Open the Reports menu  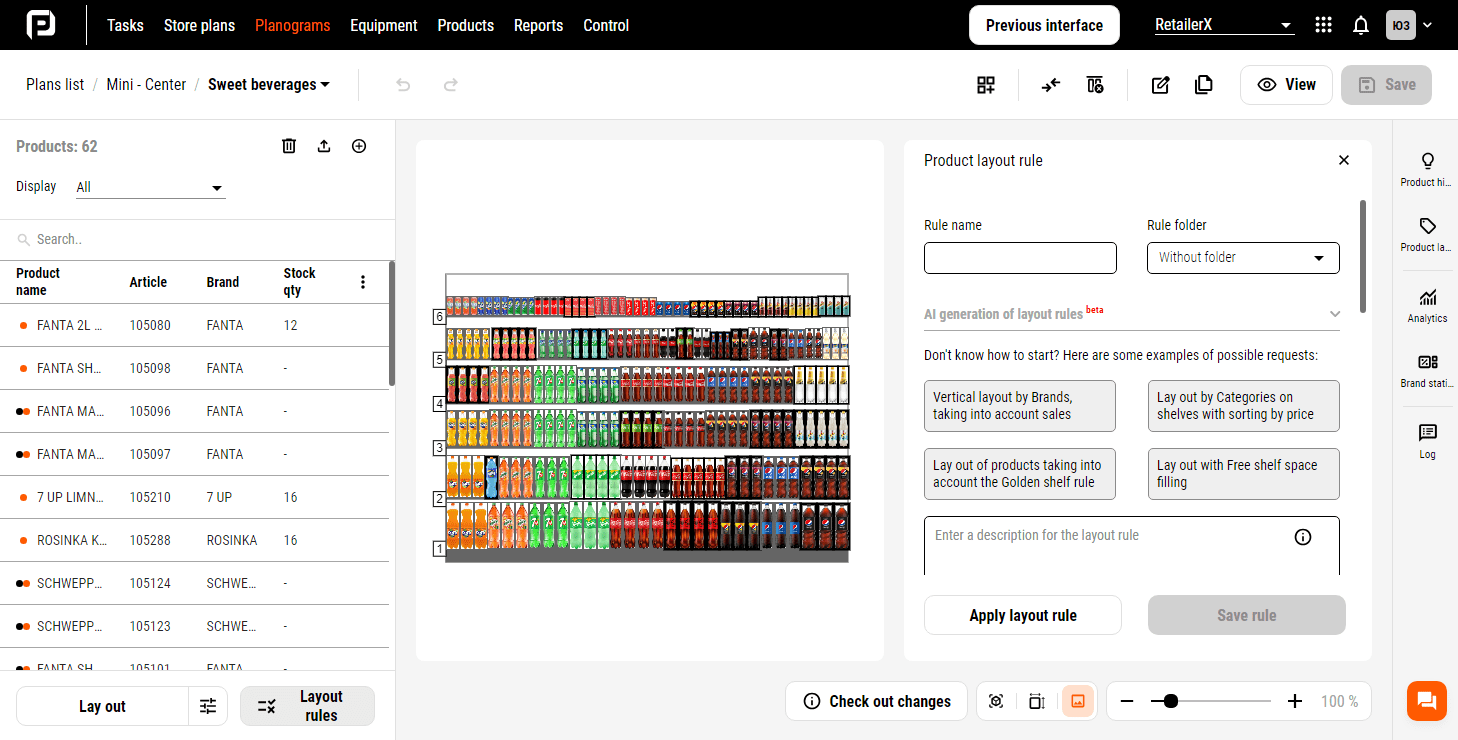pyautogui.click(x=538, y=25)
